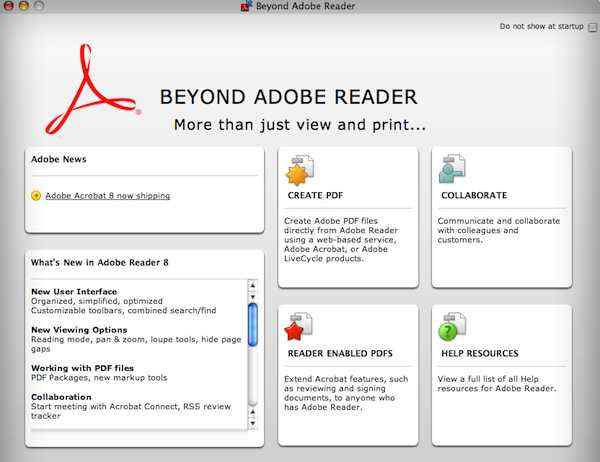This screenshot has height=462, width=600.
Task: Open the READER ENABLED PDFS heading
Action: point(340,353)
